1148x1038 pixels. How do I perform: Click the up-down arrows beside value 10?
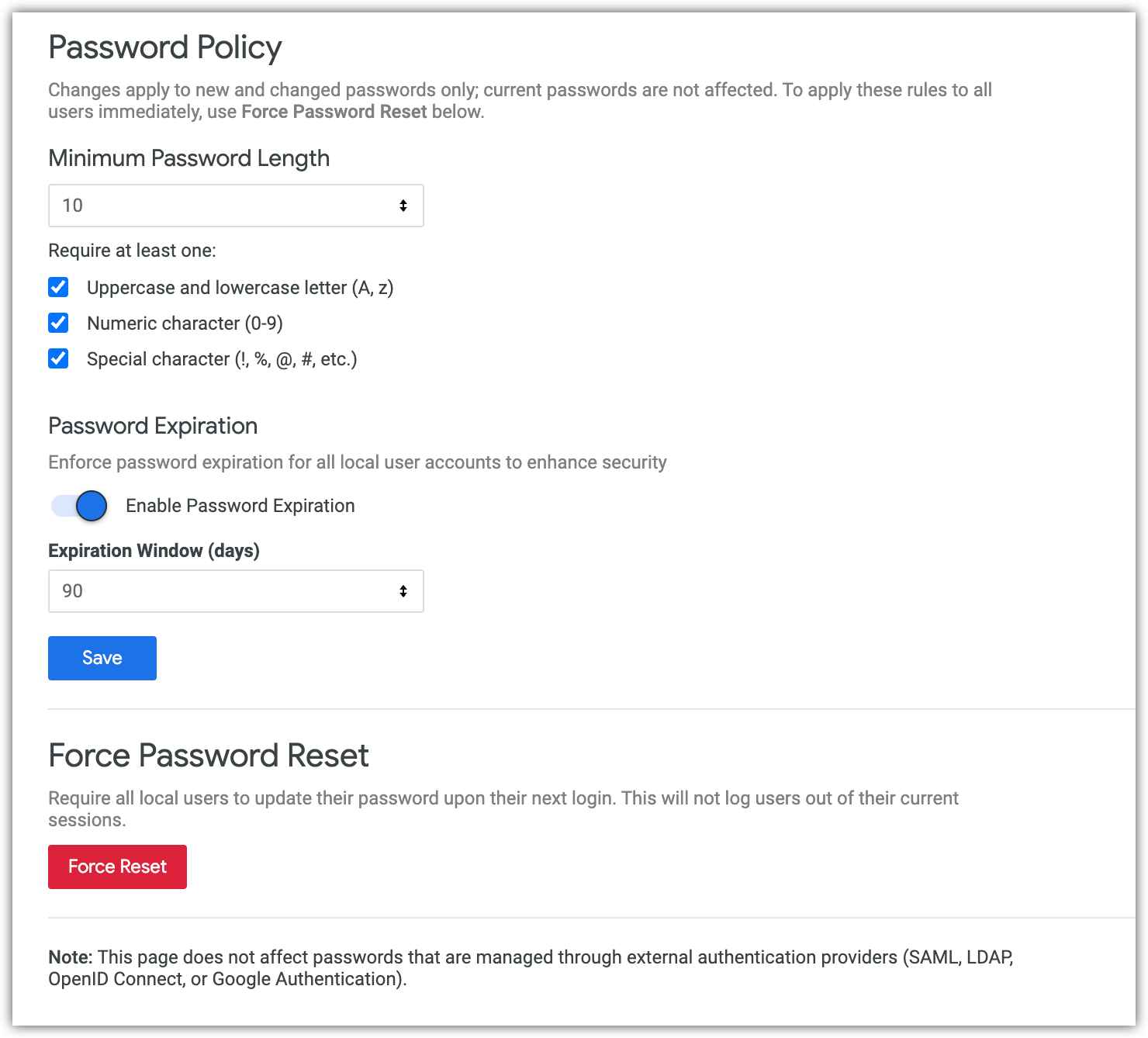click(403, 206)
